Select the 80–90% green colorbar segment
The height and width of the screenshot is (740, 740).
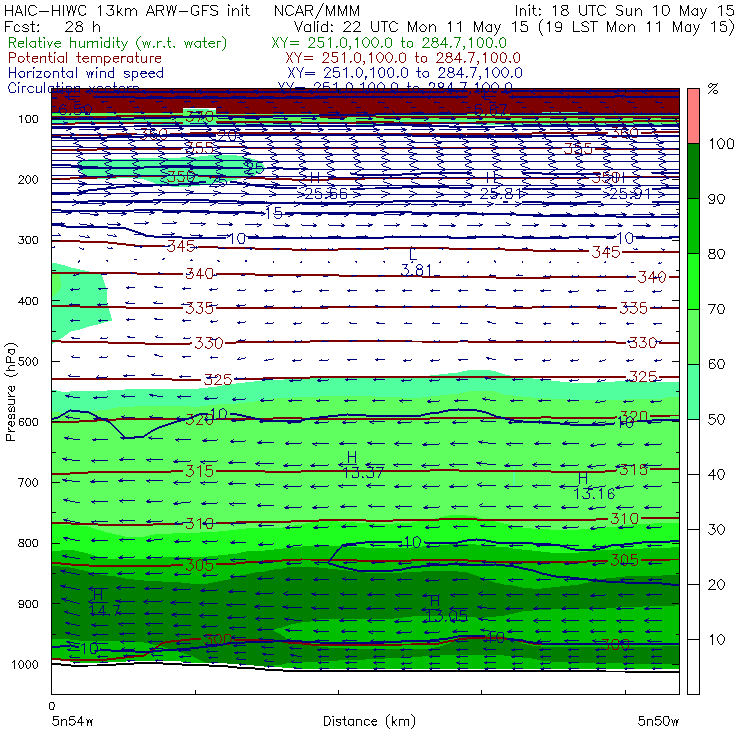[x=693, y=226]
